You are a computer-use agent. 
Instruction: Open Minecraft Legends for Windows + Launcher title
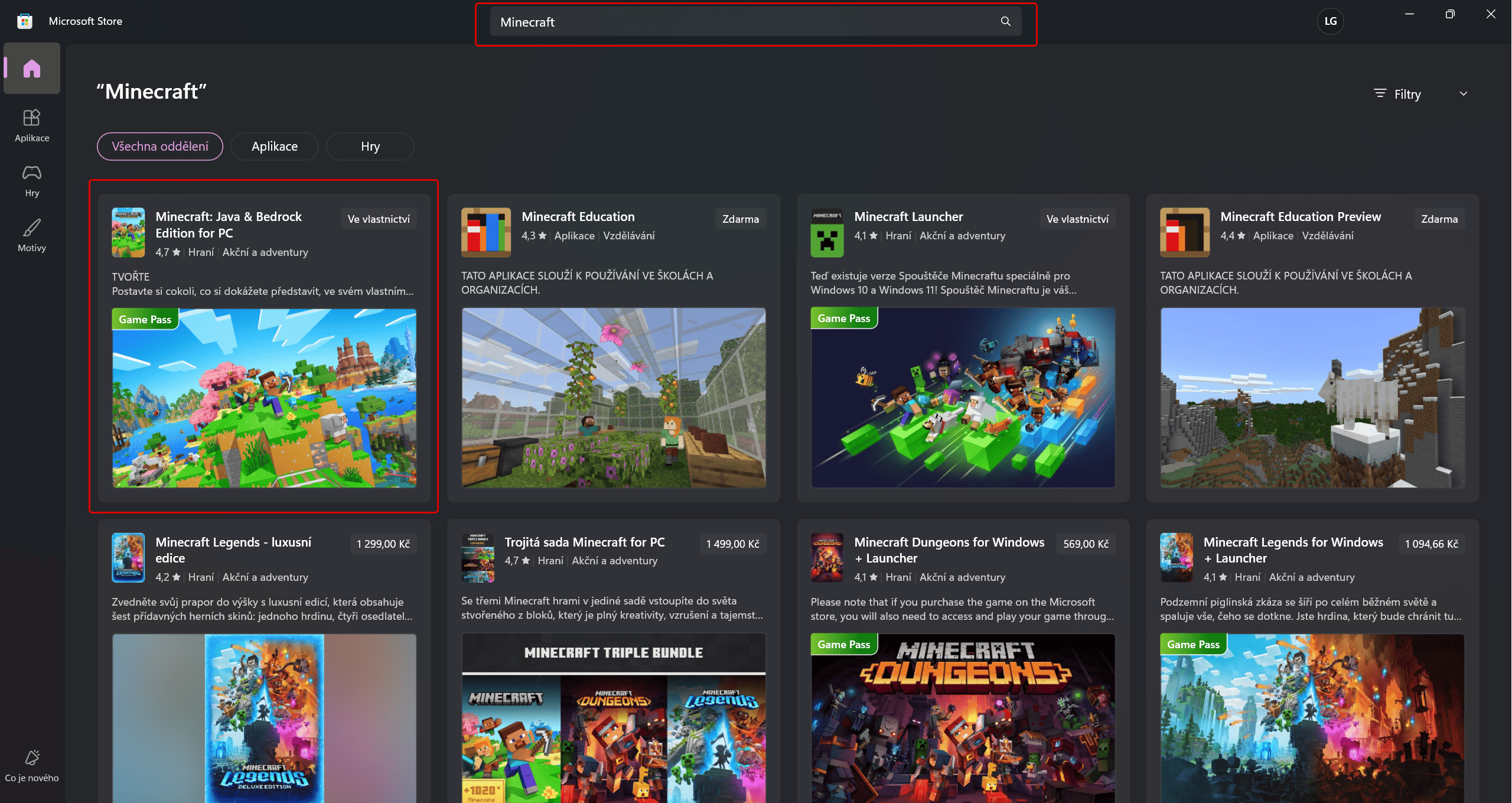point(1293,550)
